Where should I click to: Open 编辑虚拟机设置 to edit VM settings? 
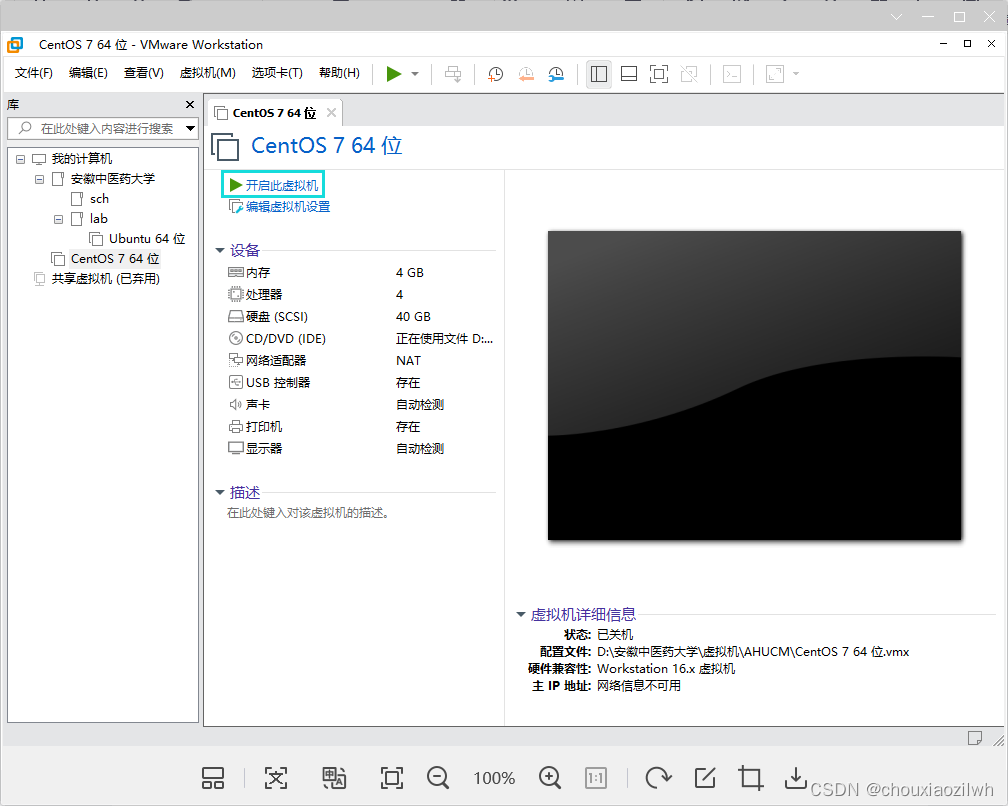[x=287, y=205]
